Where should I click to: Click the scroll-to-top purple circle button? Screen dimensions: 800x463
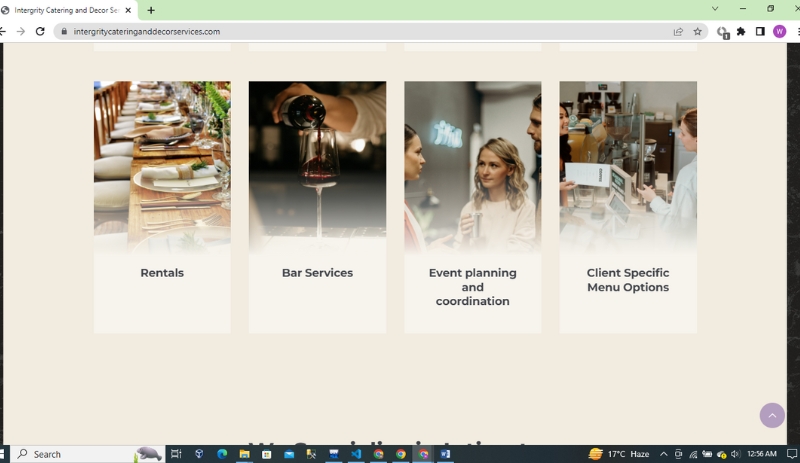[772, 416]
